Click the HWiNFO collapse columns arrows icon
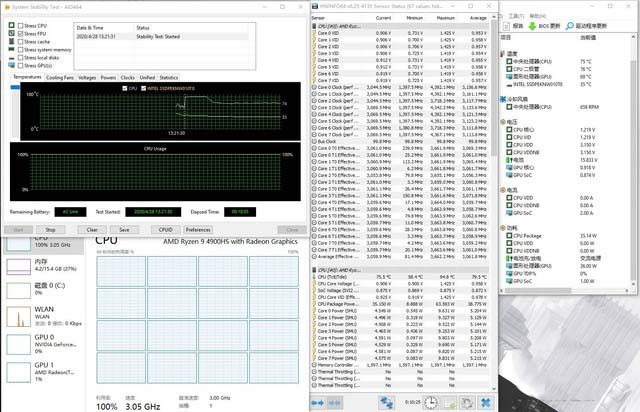 click(334, 403)
